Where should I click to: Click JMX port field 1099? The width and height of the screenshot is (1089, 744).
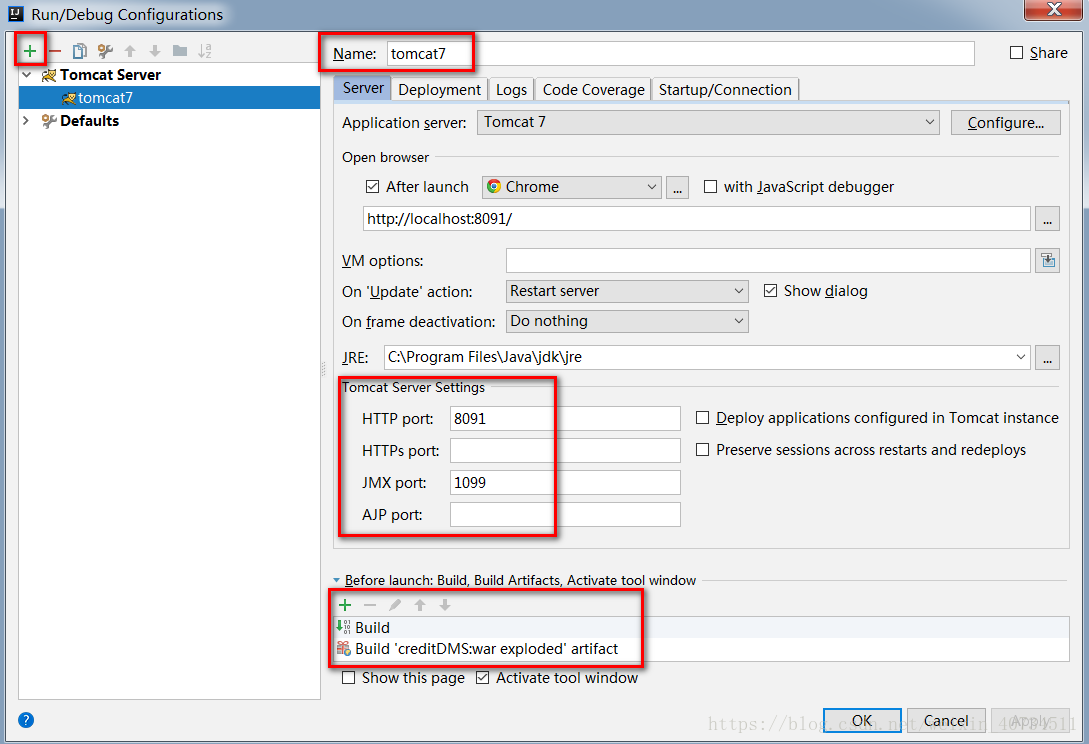tap(565, 482)
